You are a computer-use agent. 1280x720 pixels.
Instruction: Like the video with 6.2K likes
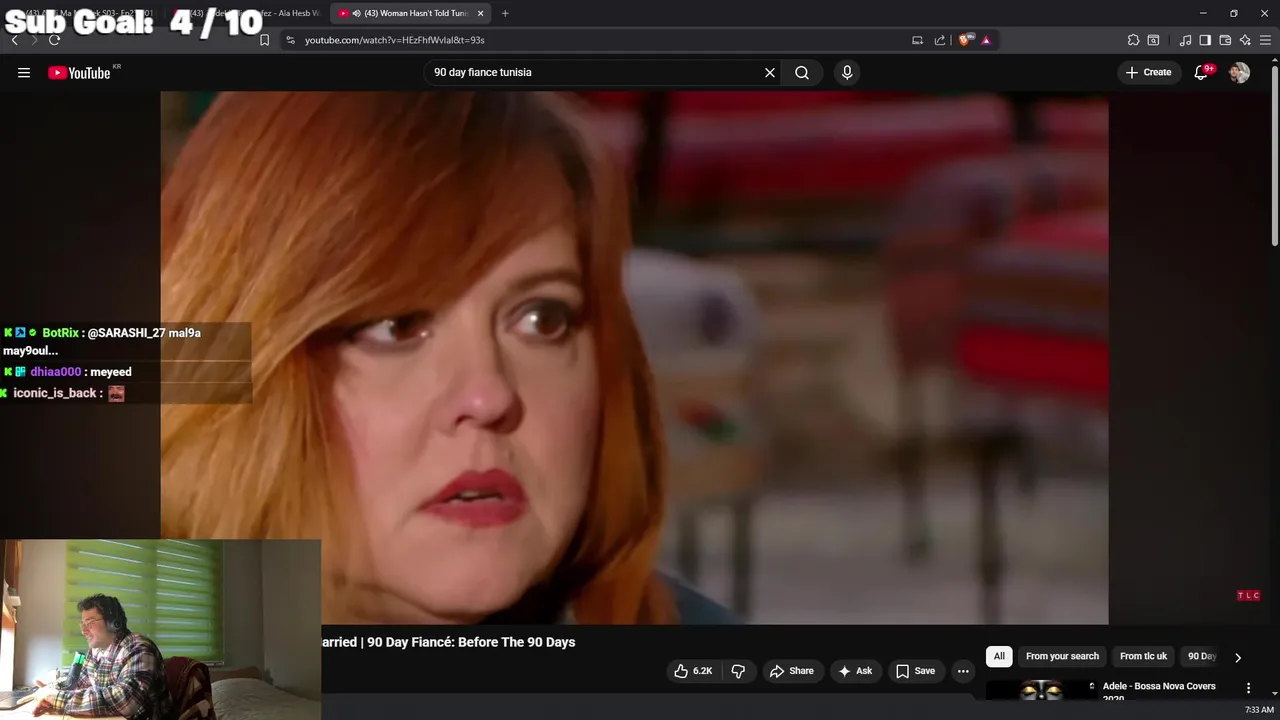pos(692,671)
